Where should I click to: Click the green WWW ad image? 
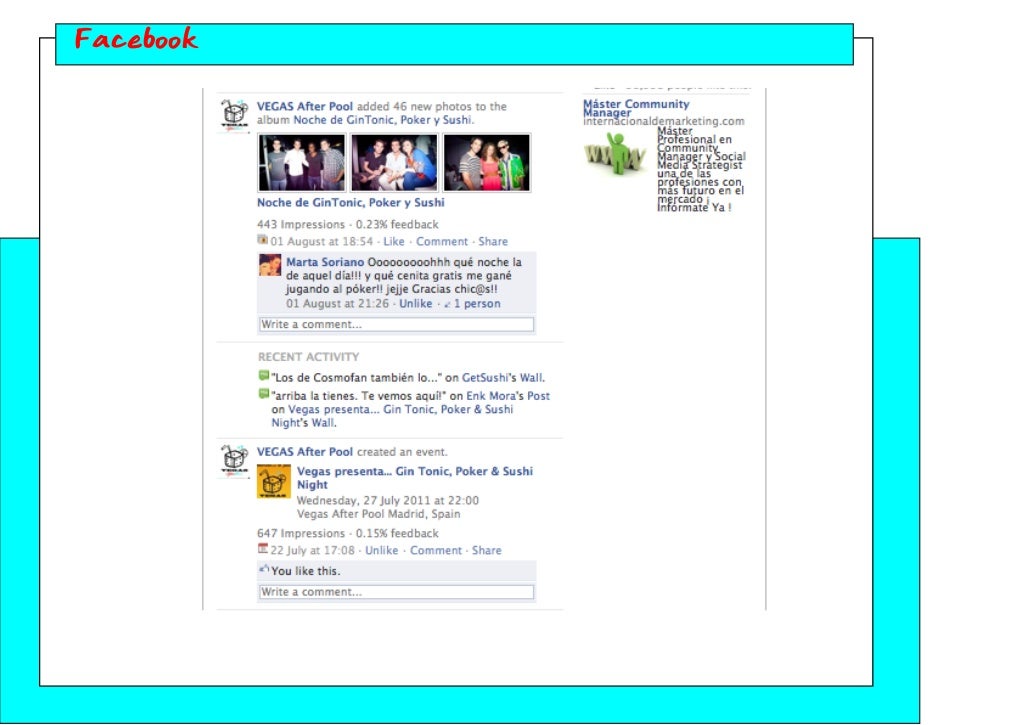(615, 153)
